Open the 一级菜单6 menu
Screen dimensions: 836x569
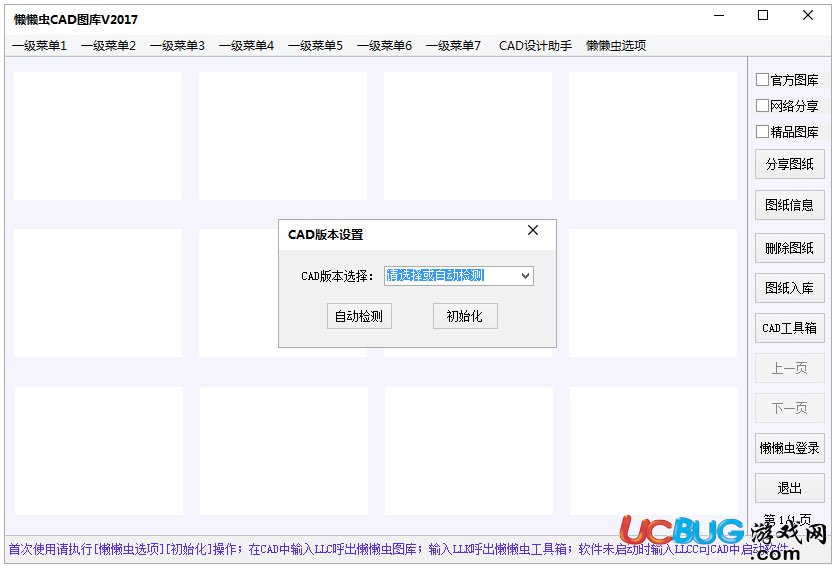click(x=384, y=46)
